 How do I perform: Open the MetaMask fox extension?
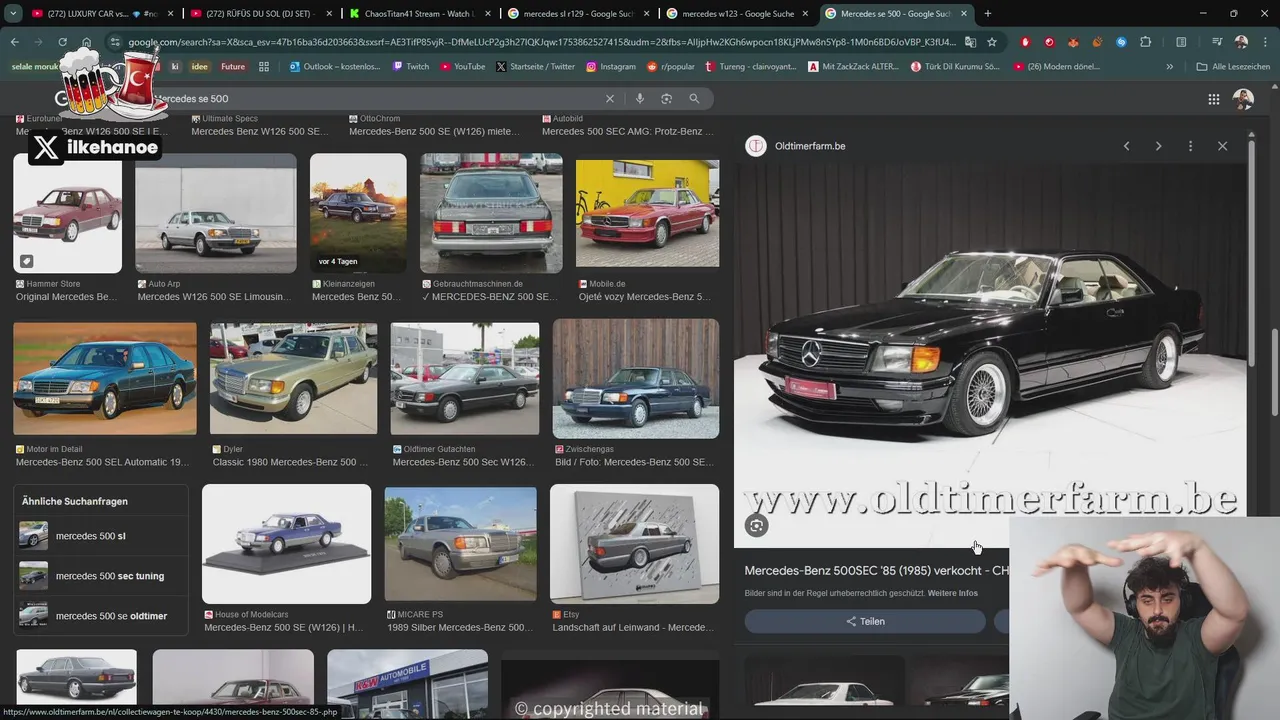(x=1073, y=42)
